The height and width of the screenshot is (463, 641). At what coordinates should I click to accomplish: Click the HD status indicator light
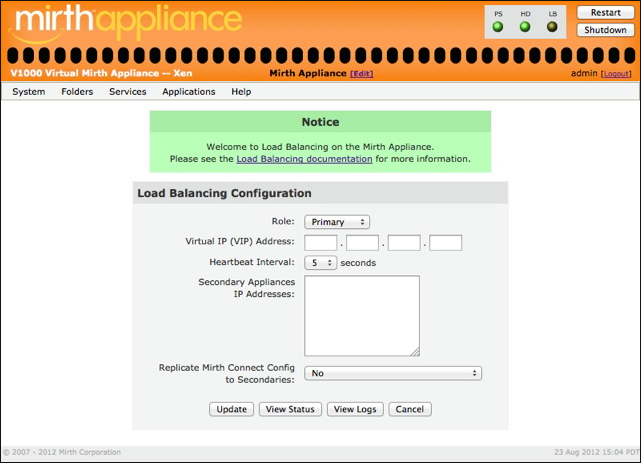pos(525,27)
